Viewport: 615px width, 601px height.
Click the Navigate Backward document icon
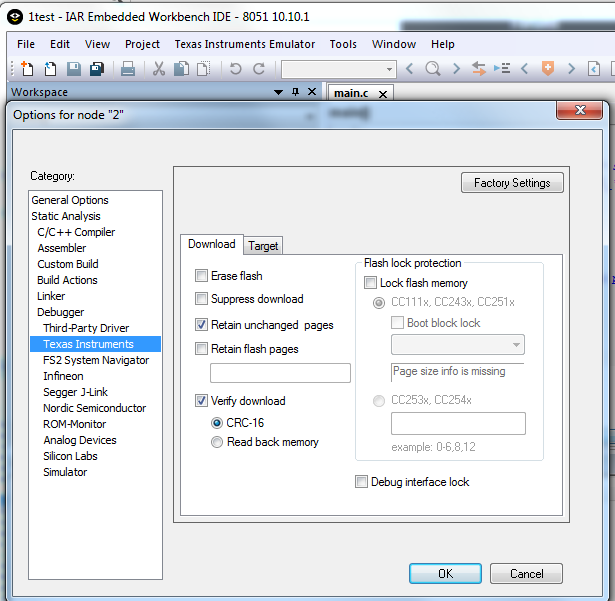pyautogui.click(x=594, y=69)
